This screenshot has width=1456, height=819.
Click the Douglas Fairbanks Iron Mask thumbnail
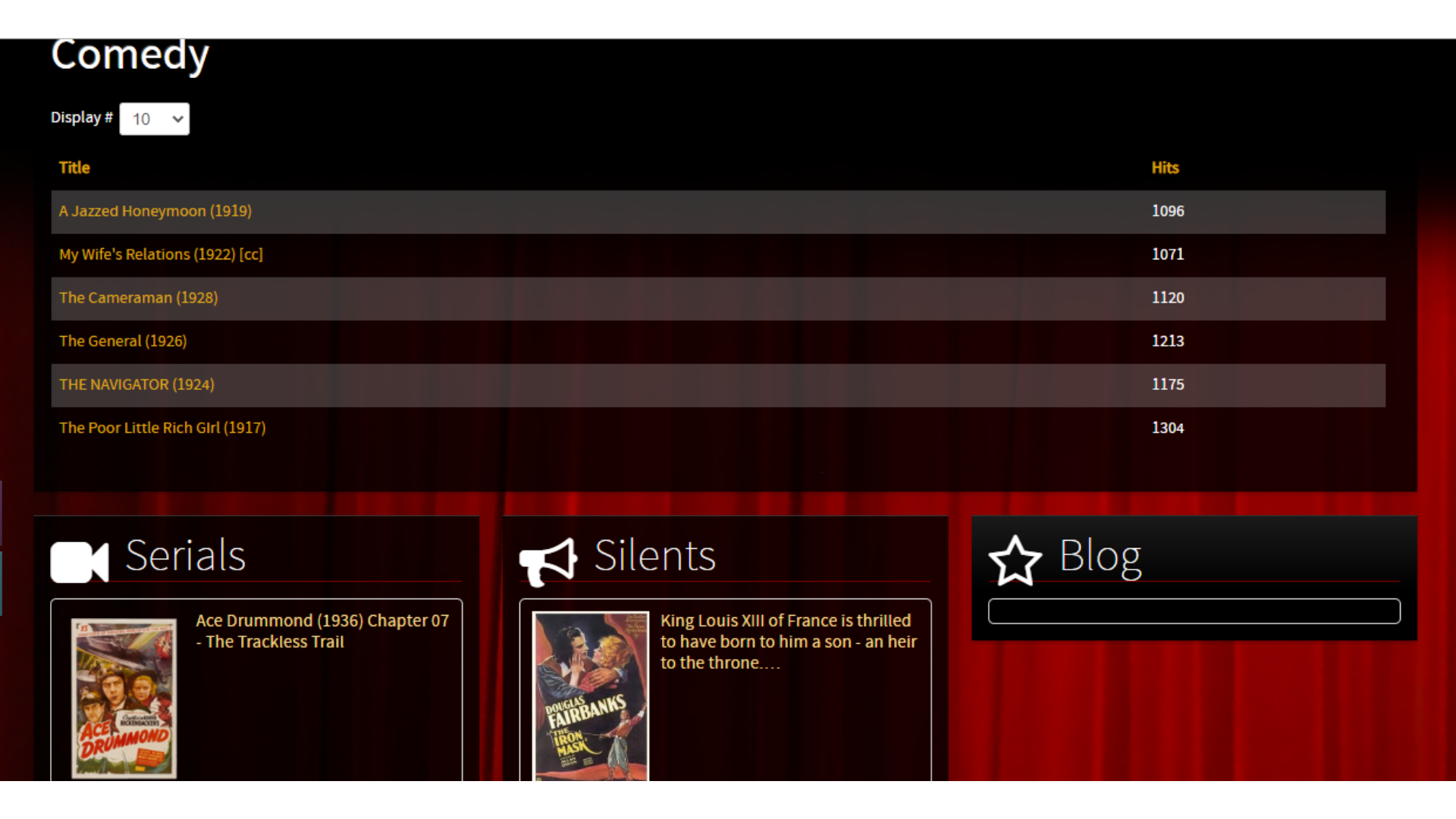coord(590,695)
